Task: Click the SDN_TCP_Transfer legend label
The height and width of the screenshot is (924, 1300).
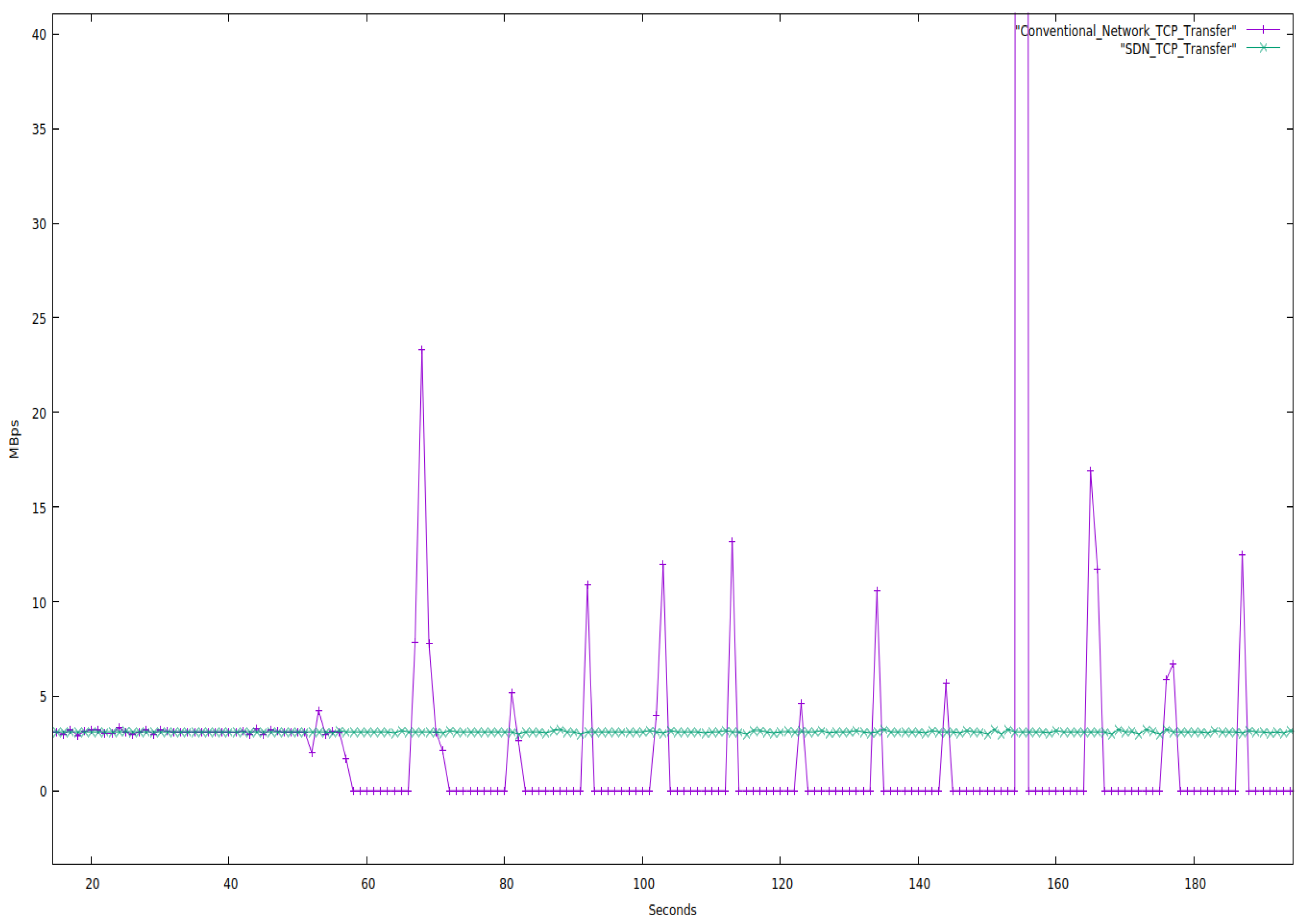Action: tap(1178, 49)
